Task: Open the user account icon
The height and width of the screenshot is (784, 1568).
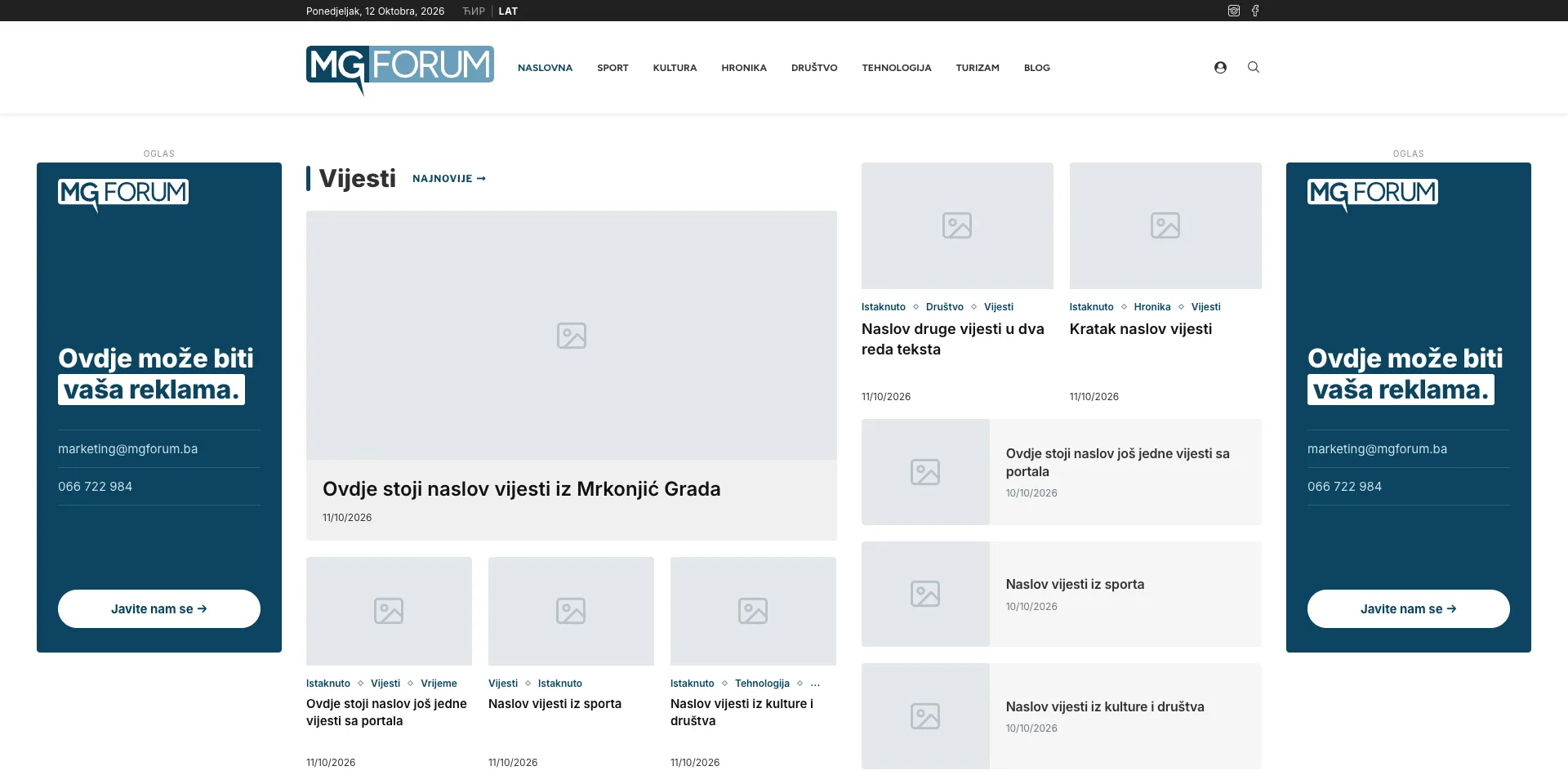Action: point(1220,68)
